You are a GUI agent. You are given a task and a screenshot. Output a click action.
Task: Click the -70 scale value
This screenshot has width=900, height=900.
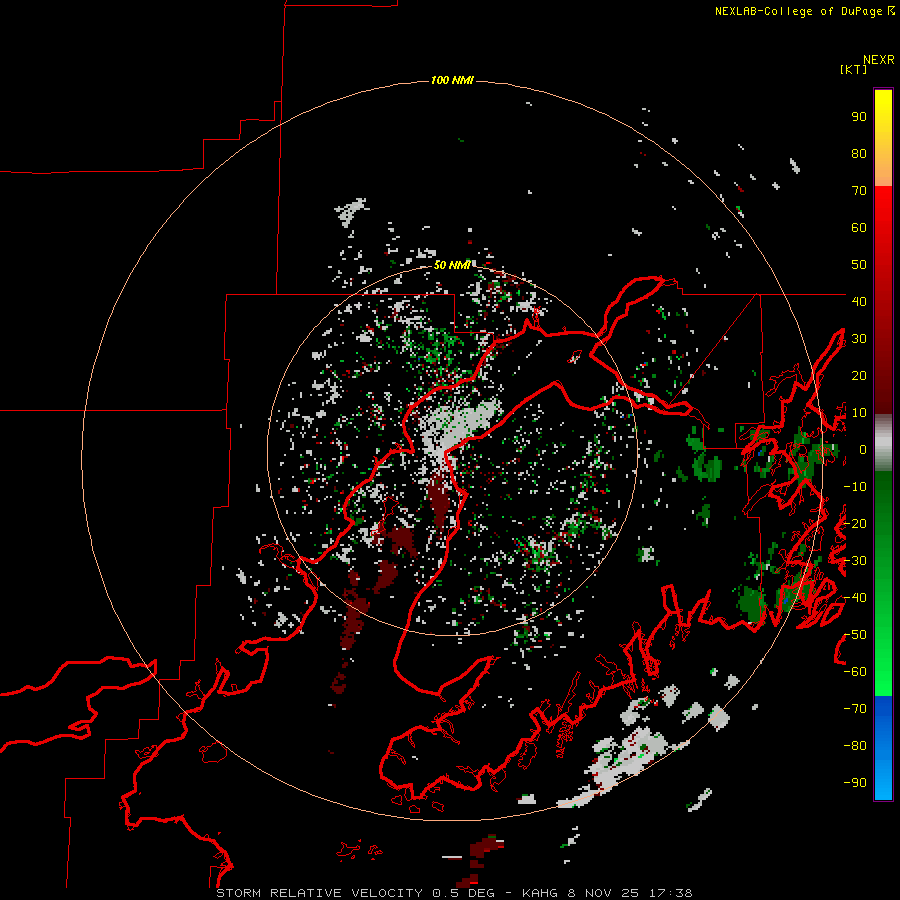[x=855, y=708]
